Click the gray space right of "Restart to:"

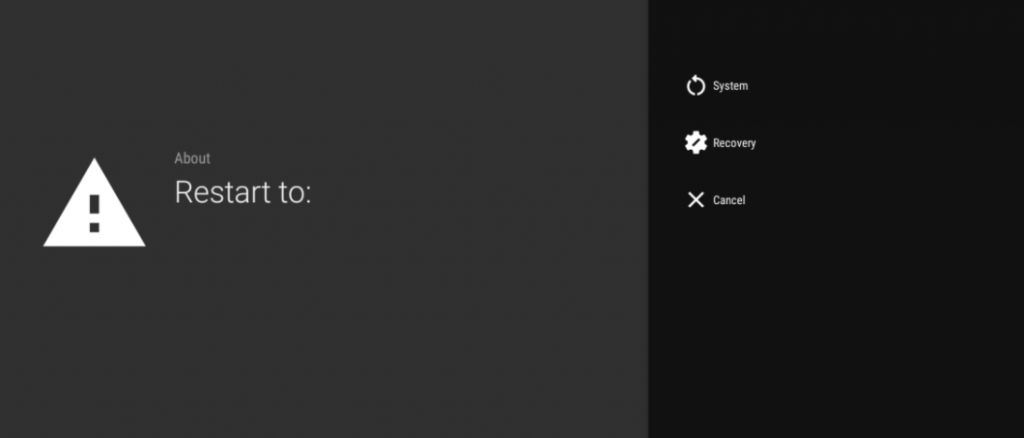pyautogui.click(x=477, y=192)
